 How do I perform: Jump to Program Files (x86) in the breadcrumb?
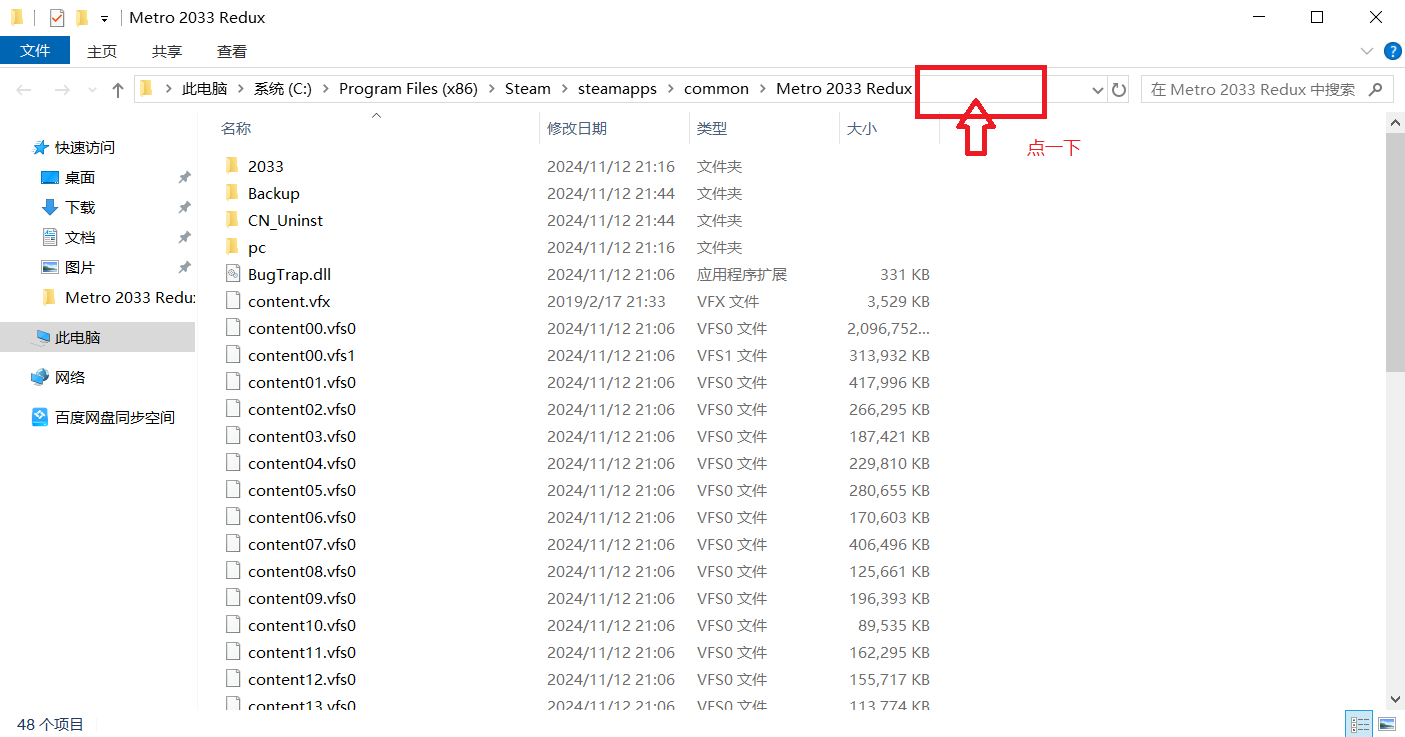coord(408,89)
